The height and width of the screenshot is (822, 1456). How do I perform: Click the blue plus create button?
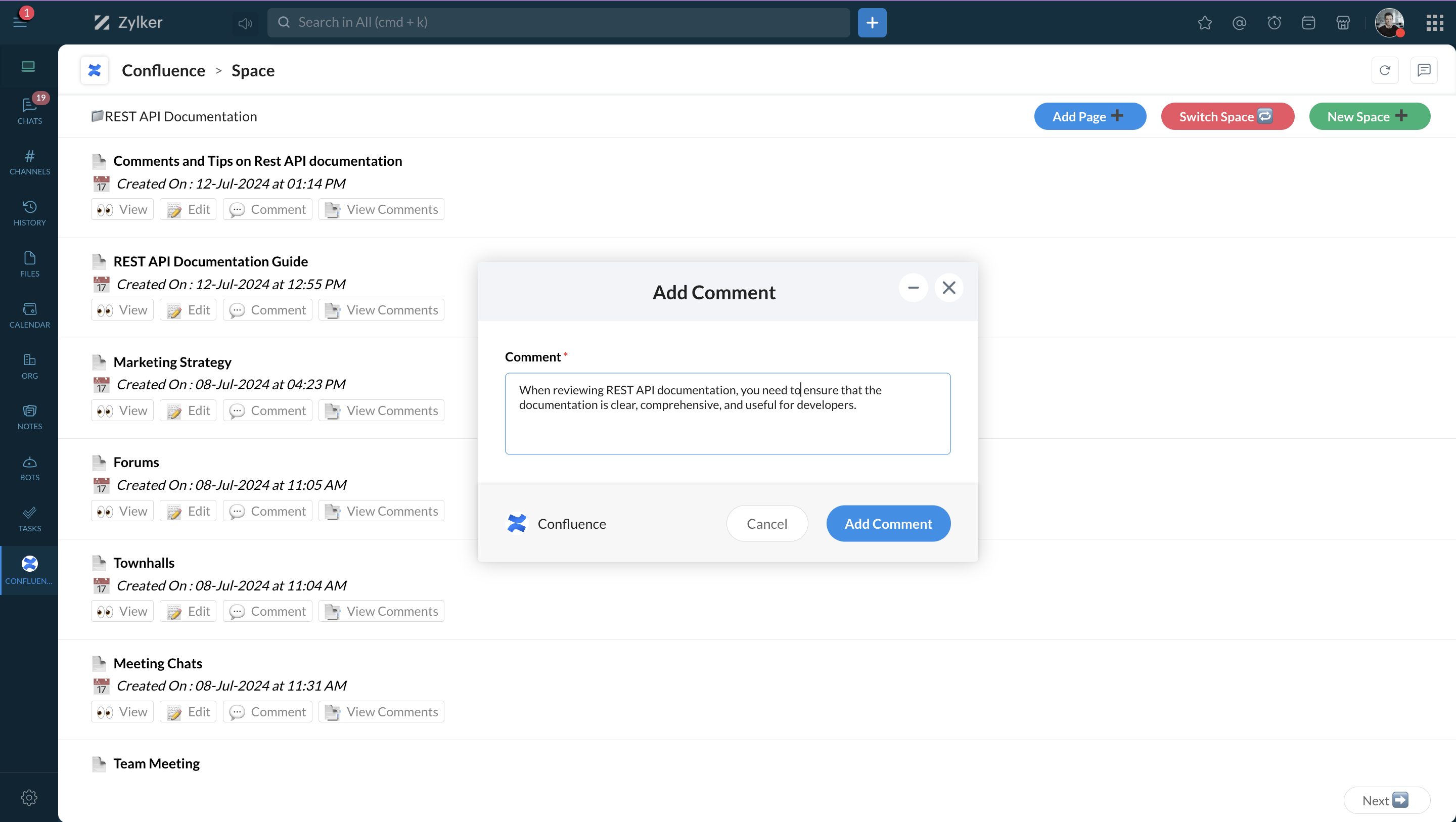pyautogui.click(x=872, y=23)
